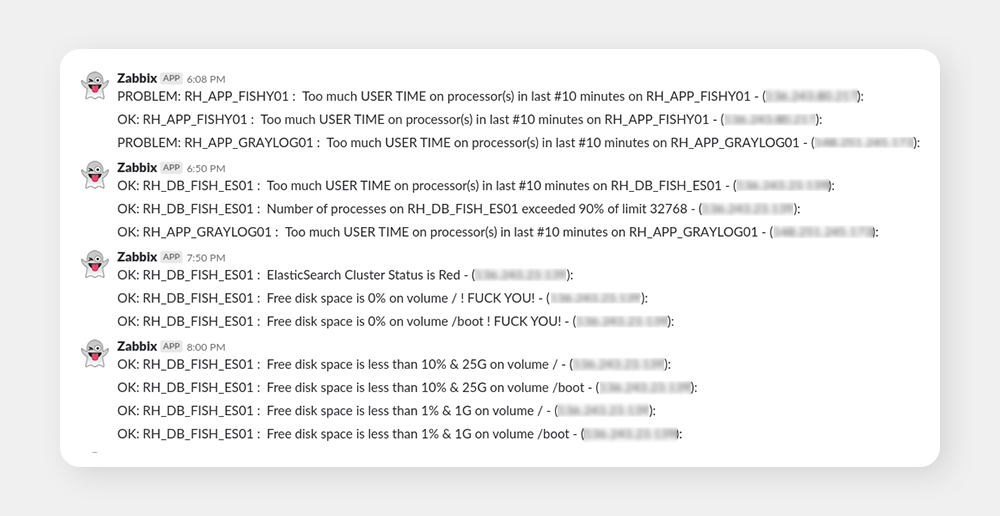Open the 6:50 PM message timestamp
The height and width of the screenshot is (516, 1000).
(206, 168)
